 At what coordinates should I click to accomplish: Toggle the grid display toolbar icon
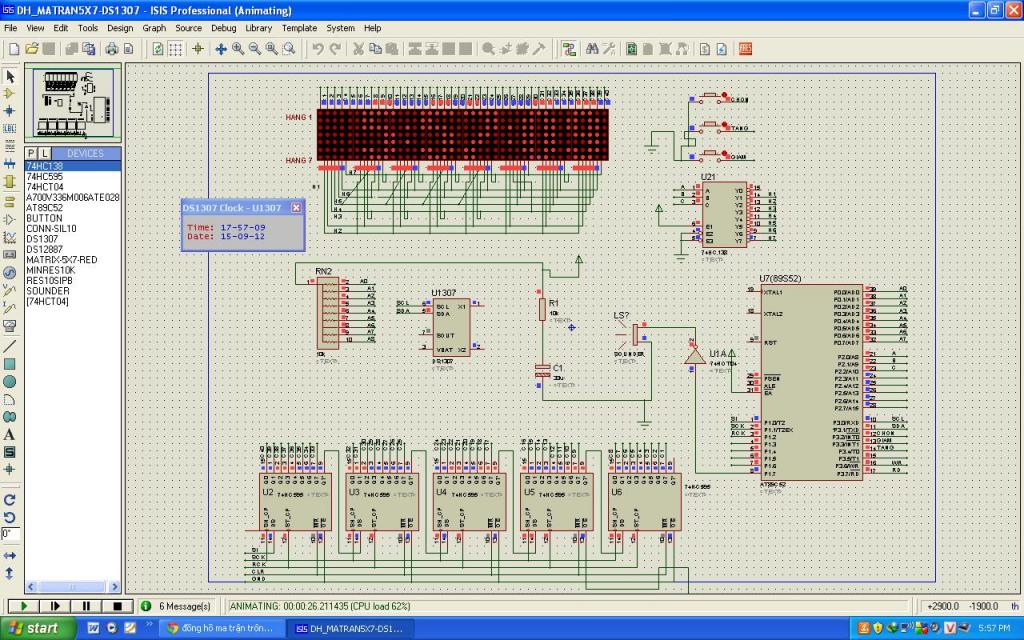pos(174,48)
